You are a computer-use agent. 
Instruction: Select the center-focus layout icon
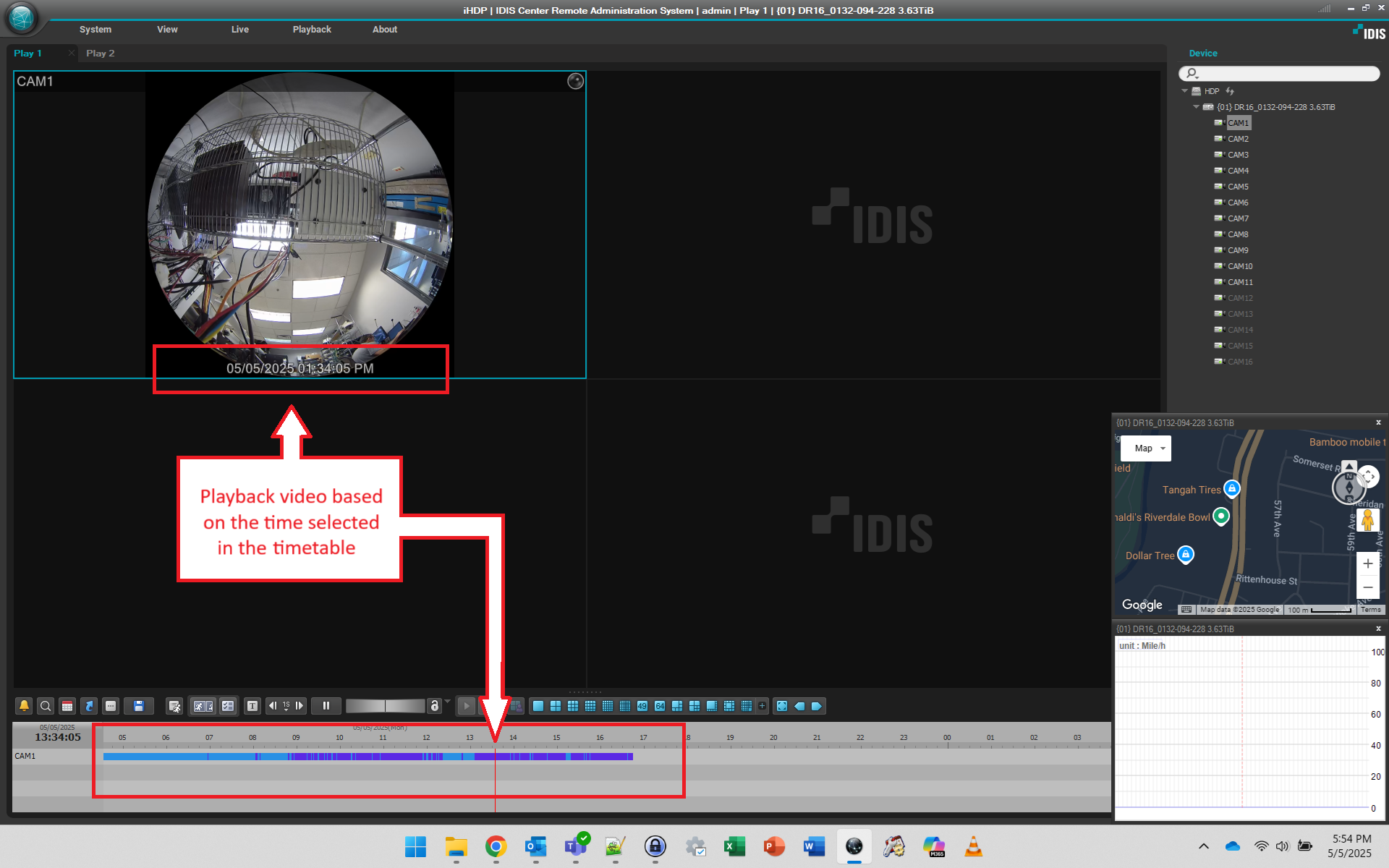pos(729,706)
